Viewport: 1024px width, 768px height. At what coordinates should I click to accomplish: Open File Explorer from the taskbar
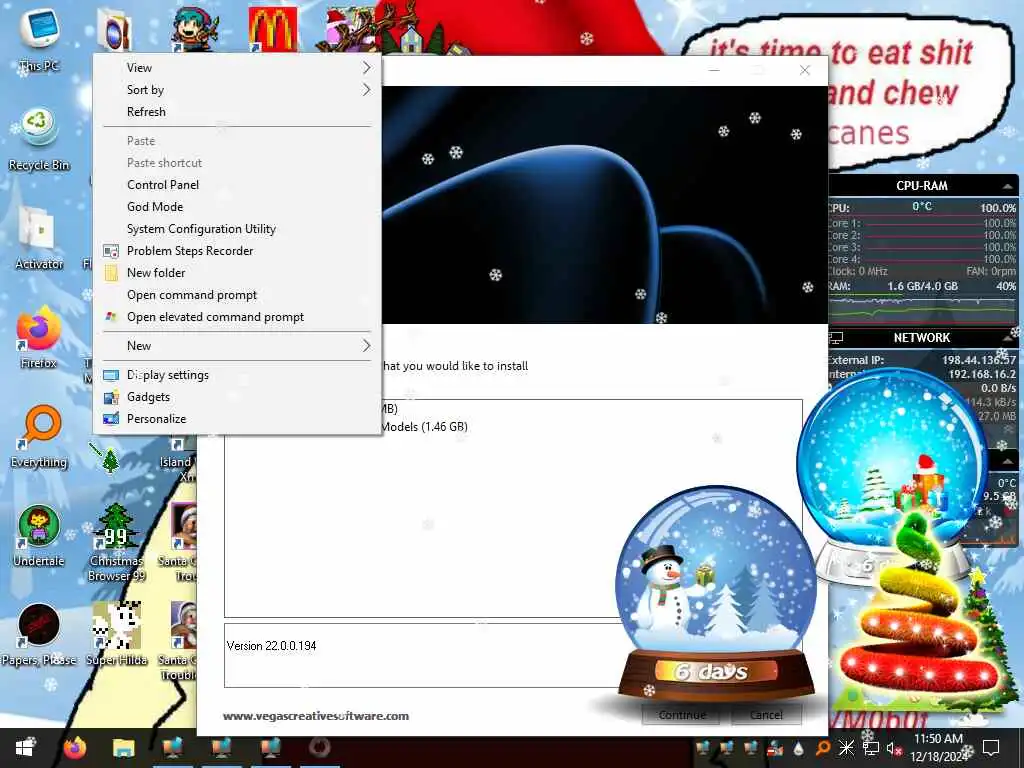123,747
